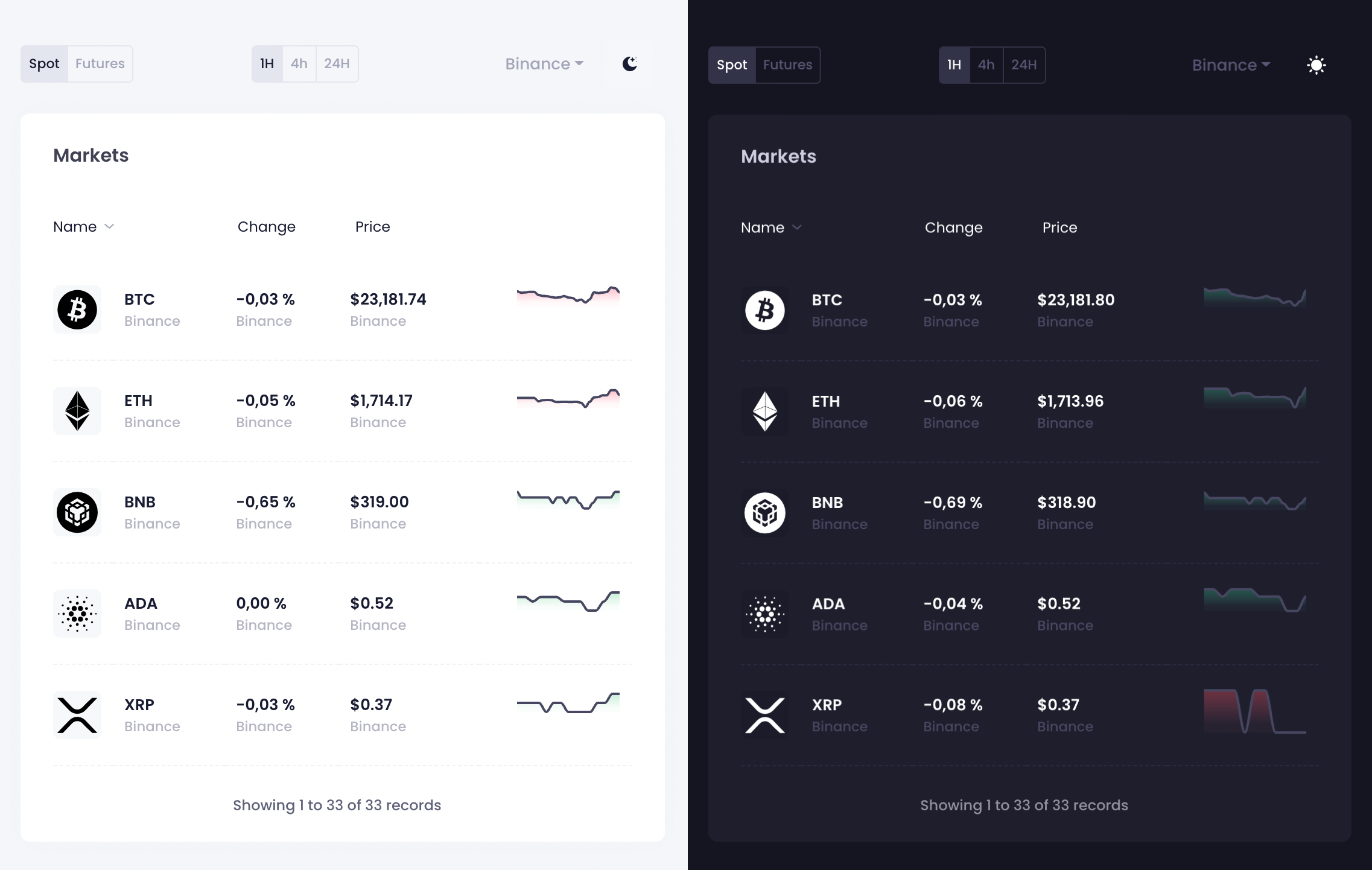This screenshot has height=870, width=1372.
Task: Select ADA name label in dark panel
Action: 828,604
